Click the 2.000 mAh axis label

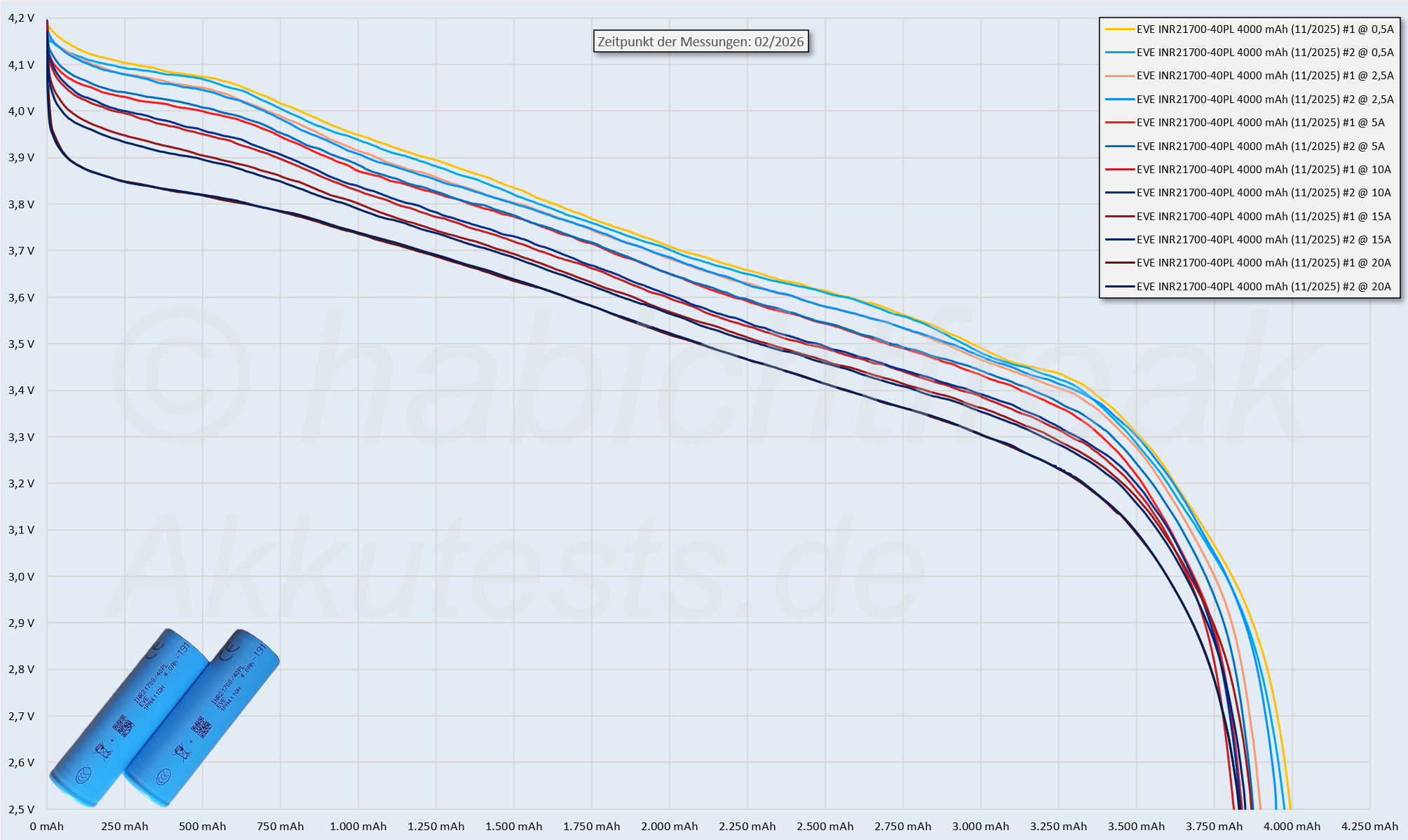click(x=669, y=827)
